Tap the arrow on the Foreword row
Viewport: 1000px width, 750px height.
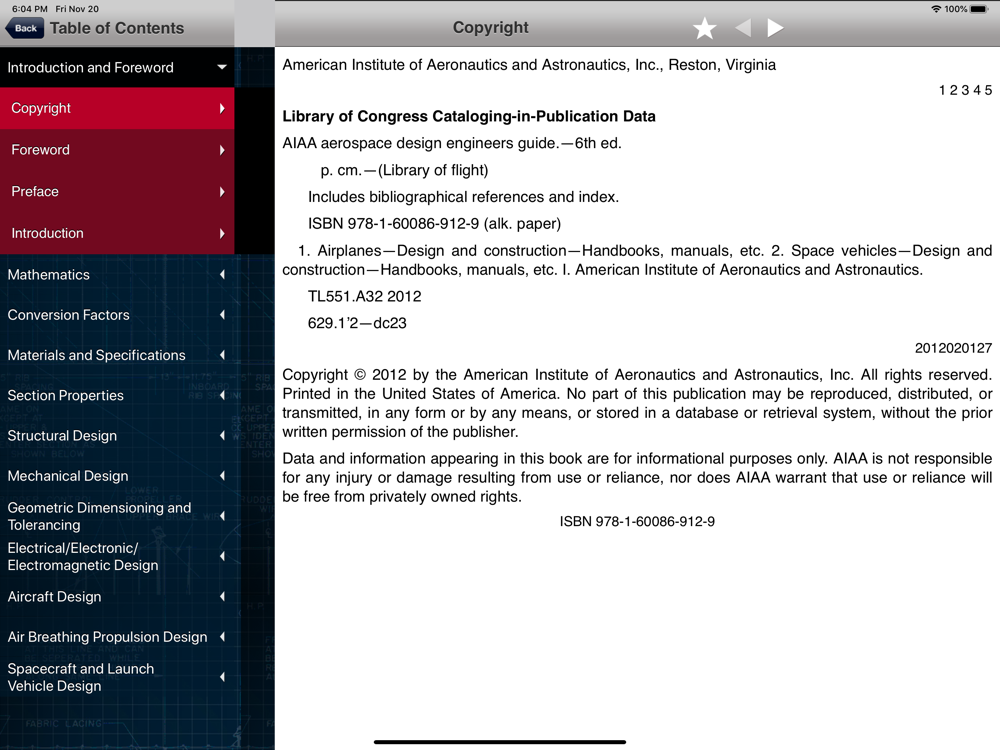pyautogui.click(x=222, y=150)
